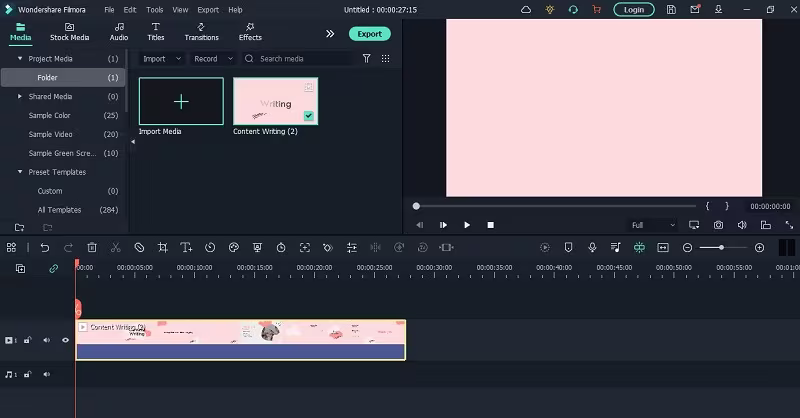Image resolution: width=800 pixels, height=418 pixels.
Task: Open the Titles tab
Action: coord(156,32)
